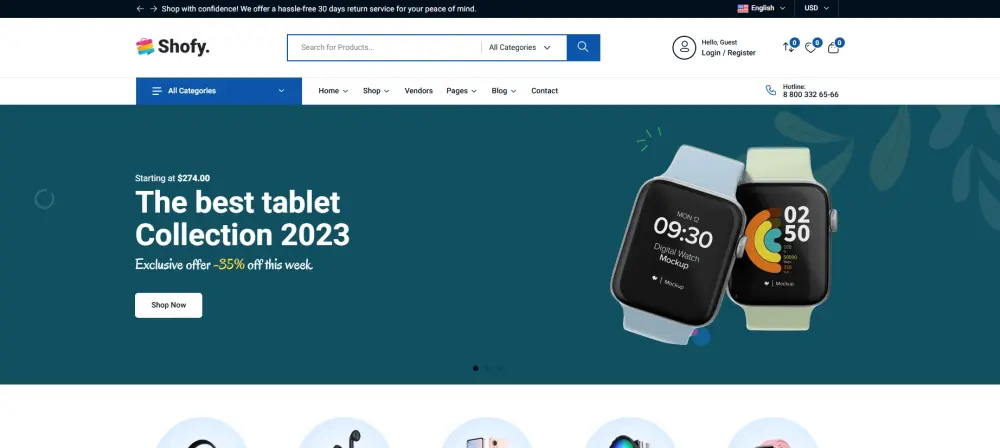Click the Shop Now button
Image resolution: width=1000 pixels, height=448 pixels.
[x=168, y=305]
